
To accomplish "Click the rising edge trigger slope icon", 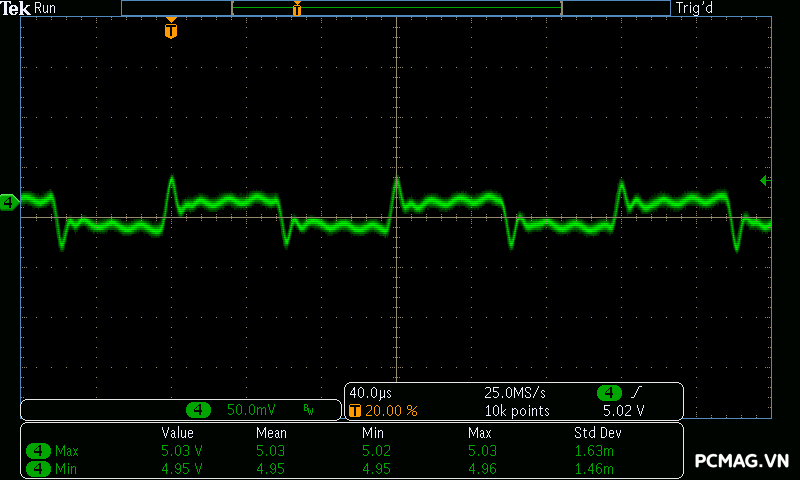I will click(637, 393).
